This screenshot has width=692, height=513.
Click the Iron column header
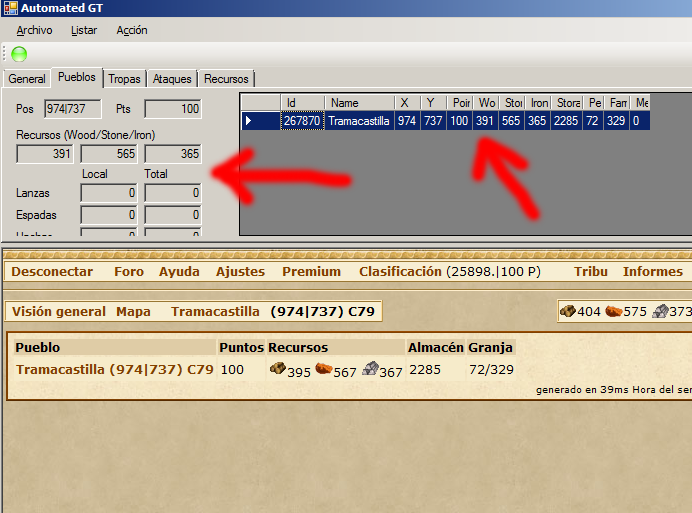click(x=538, y=102)
